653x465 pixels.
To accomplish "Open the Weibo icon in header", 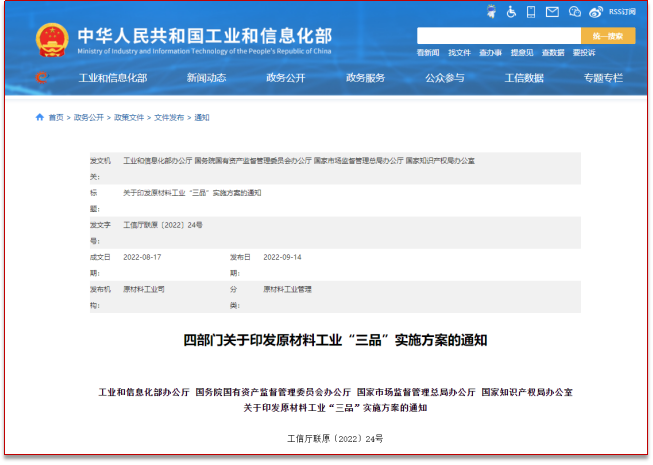I will (x=596, y=12).
